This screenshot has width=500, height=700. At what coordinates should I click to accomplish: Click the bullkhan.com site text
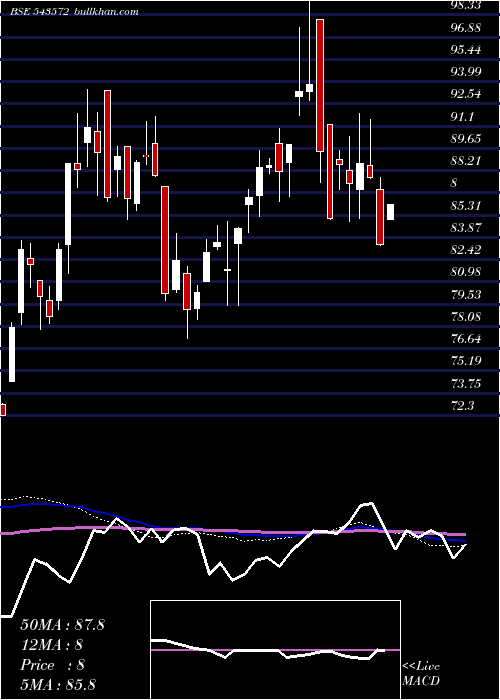pyautogui.click(x=105, y=12)
